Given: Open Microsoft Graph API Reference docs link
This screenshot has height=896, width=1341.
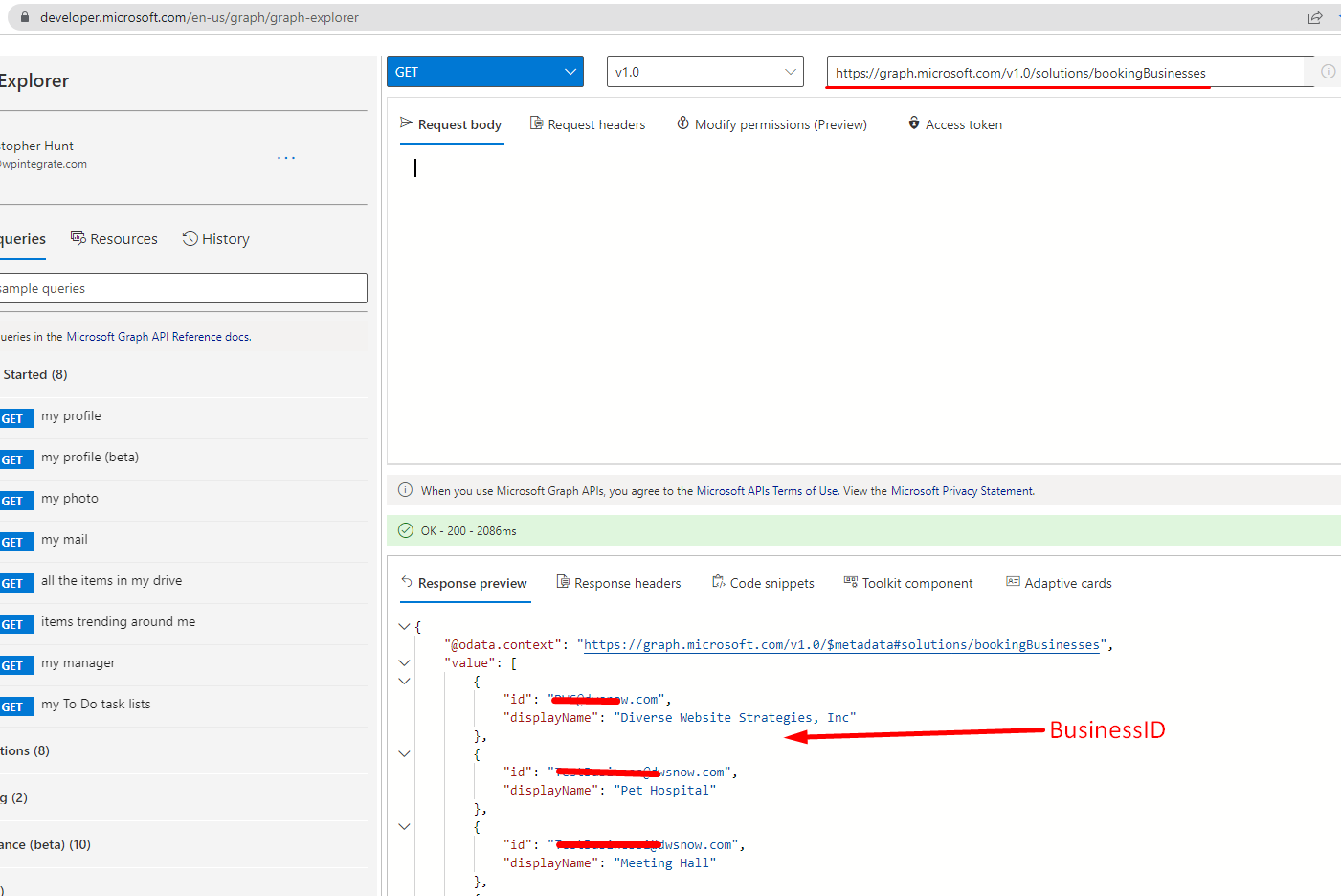Looking at the screenshot, I should coord(158,337).
